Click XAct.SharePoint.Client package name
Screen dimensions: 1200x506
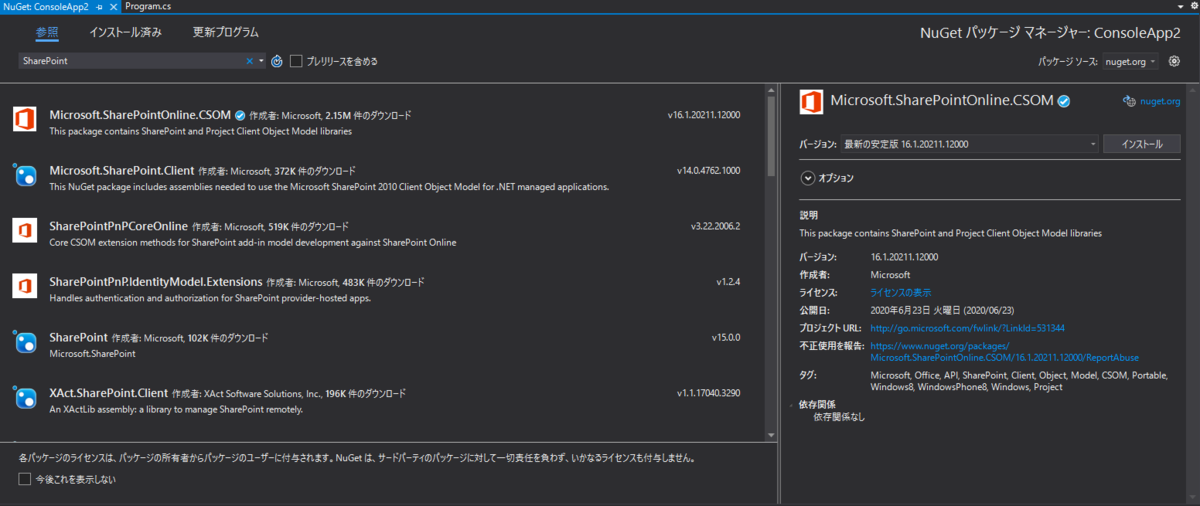107,393
